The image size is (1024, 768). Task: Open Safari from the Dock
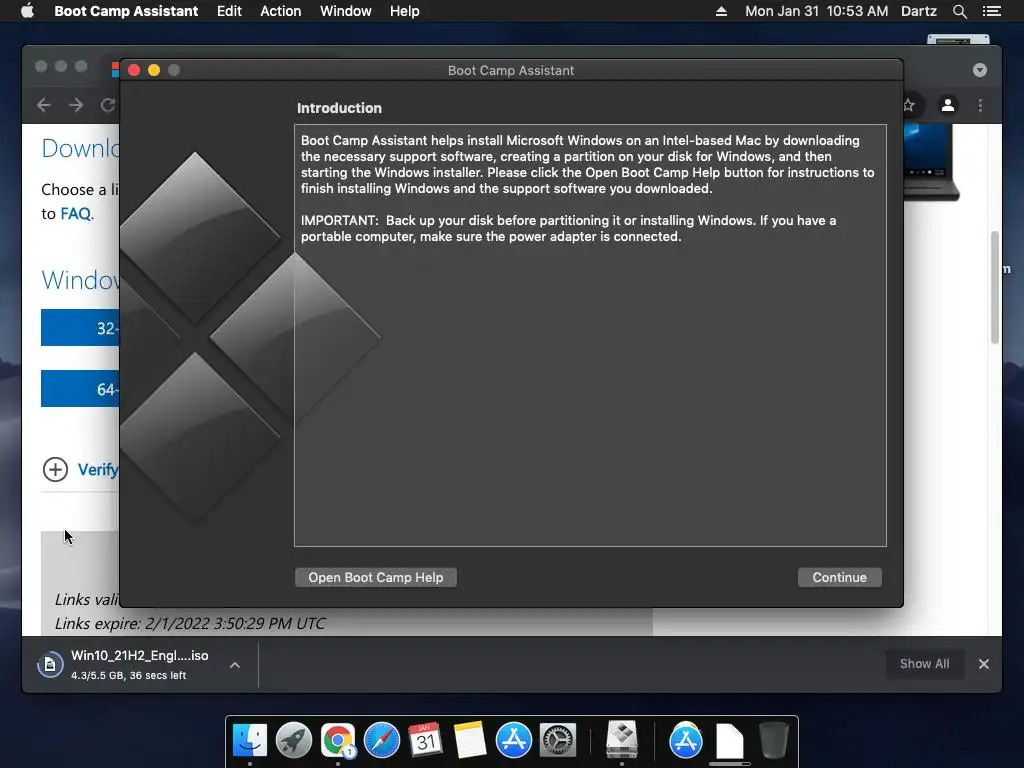[381, 740]
